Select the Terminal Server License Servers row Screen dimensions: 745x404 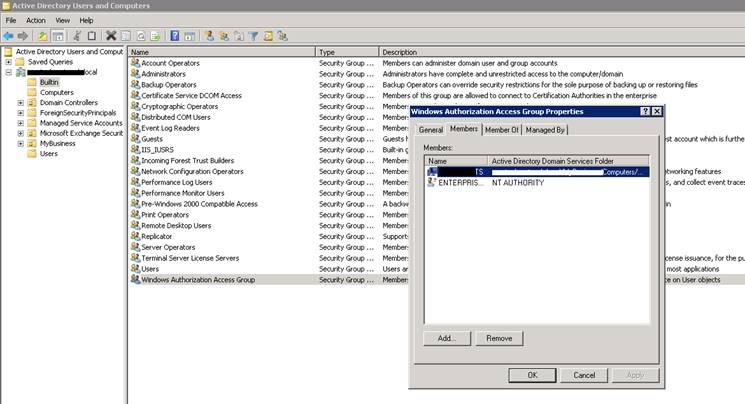[190, 258]
